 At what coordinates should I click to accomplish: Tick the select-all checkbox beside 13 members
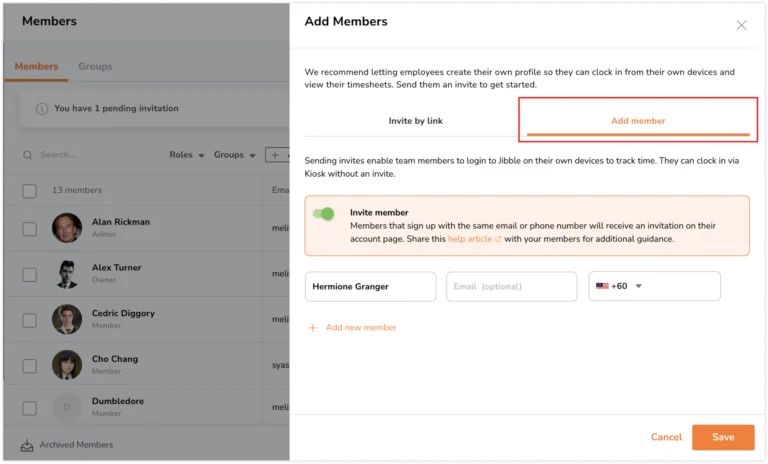coord(29,191)
